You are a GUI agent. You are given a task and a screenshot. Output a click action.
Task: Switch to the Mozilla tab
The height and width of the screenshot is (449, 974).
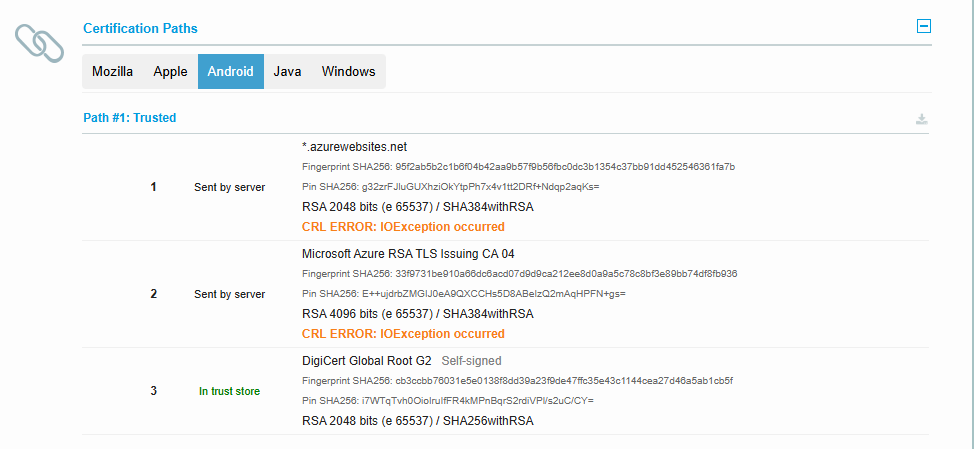112,71
